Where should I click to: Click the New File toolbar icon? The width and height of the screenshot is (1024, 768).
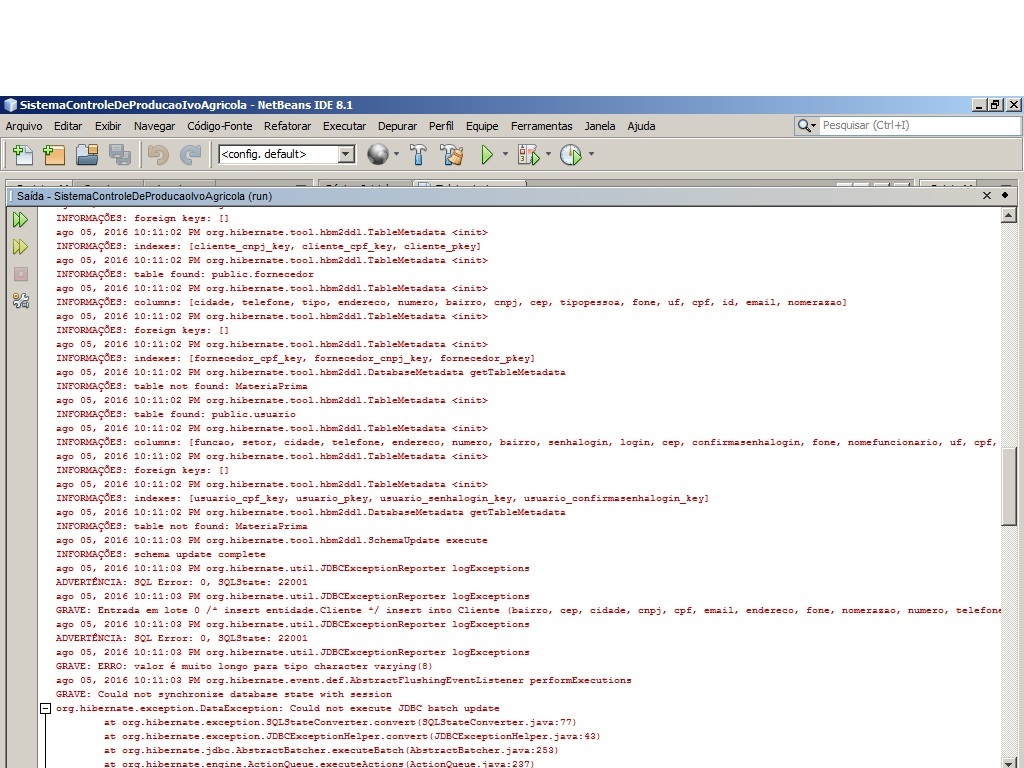23,155
